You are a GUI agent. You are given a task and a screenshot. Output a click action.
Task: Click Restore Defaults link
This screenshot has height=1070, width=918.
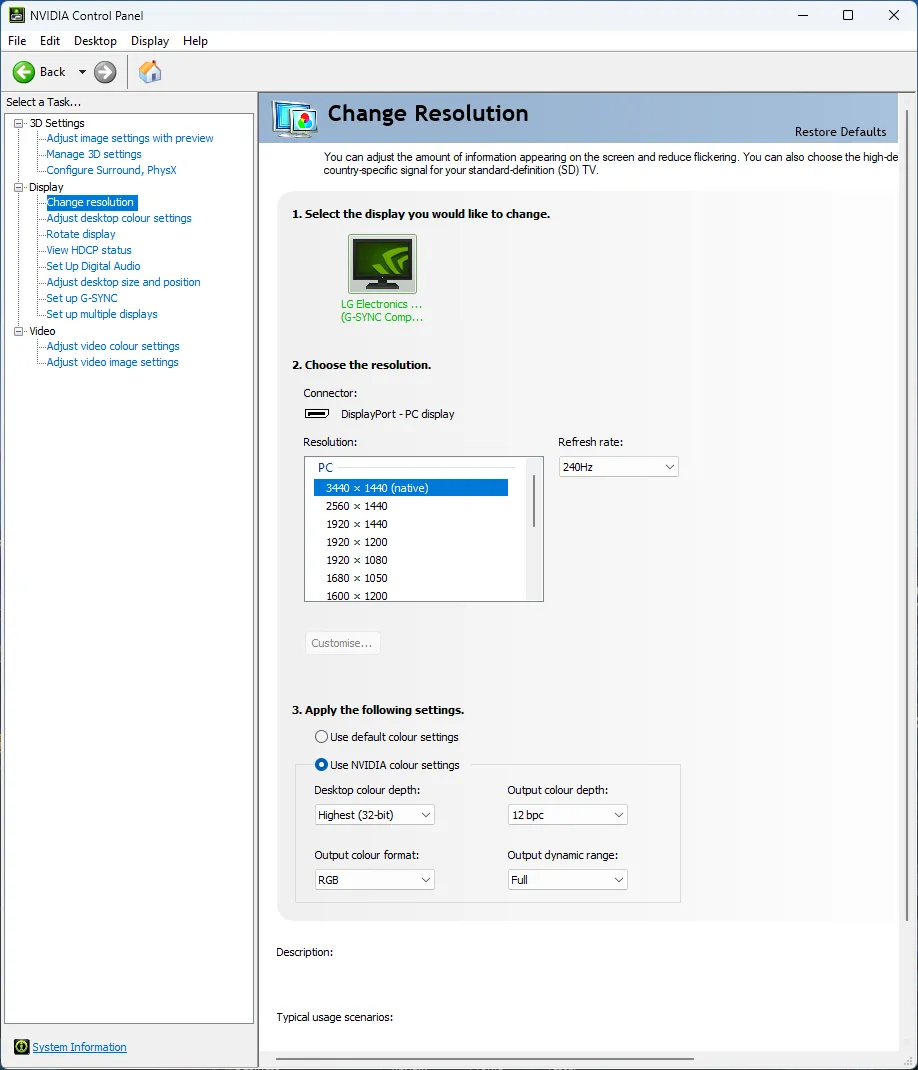[x=840, y=132]
